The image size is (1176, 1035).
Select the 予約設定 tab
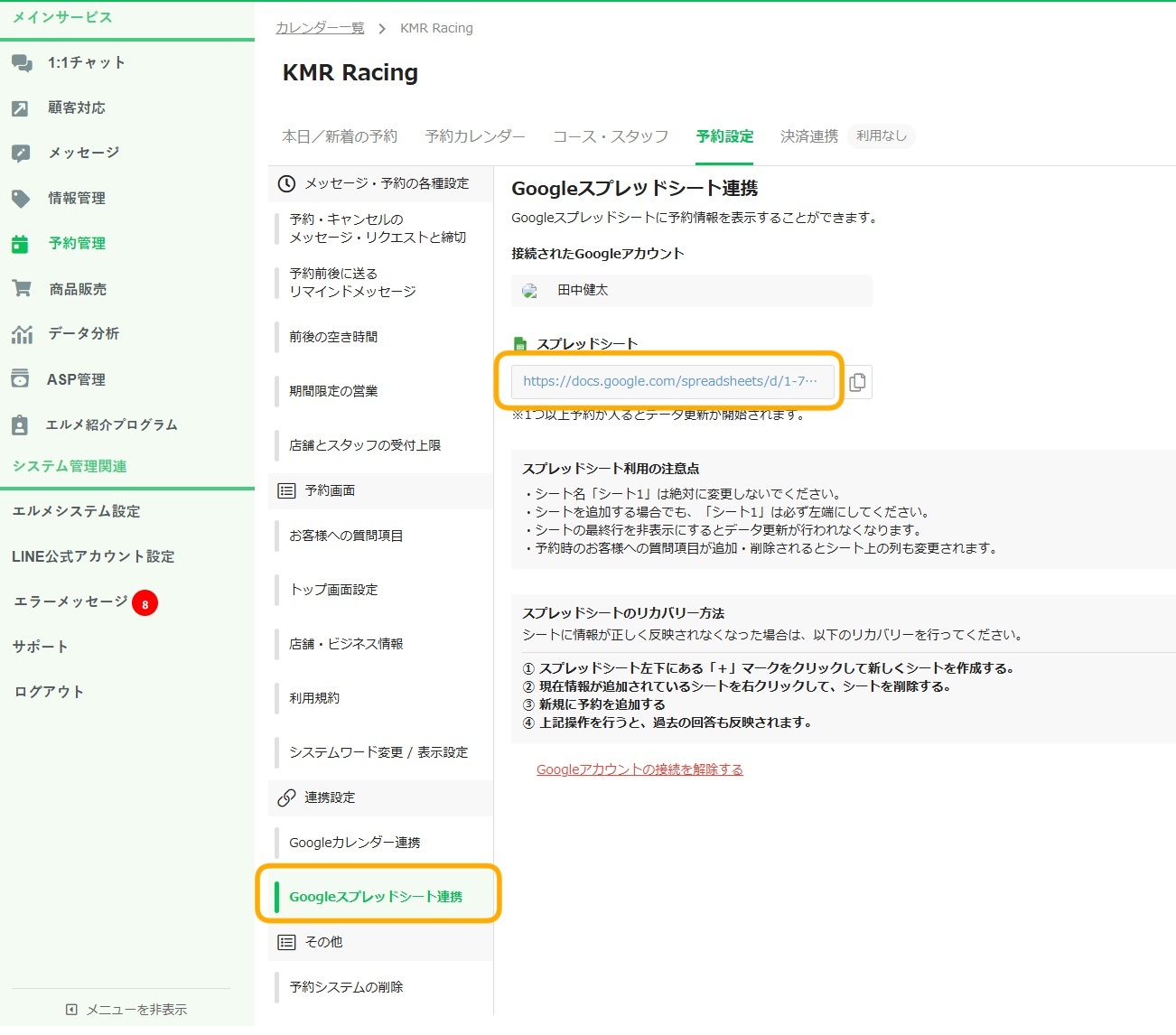724,136
